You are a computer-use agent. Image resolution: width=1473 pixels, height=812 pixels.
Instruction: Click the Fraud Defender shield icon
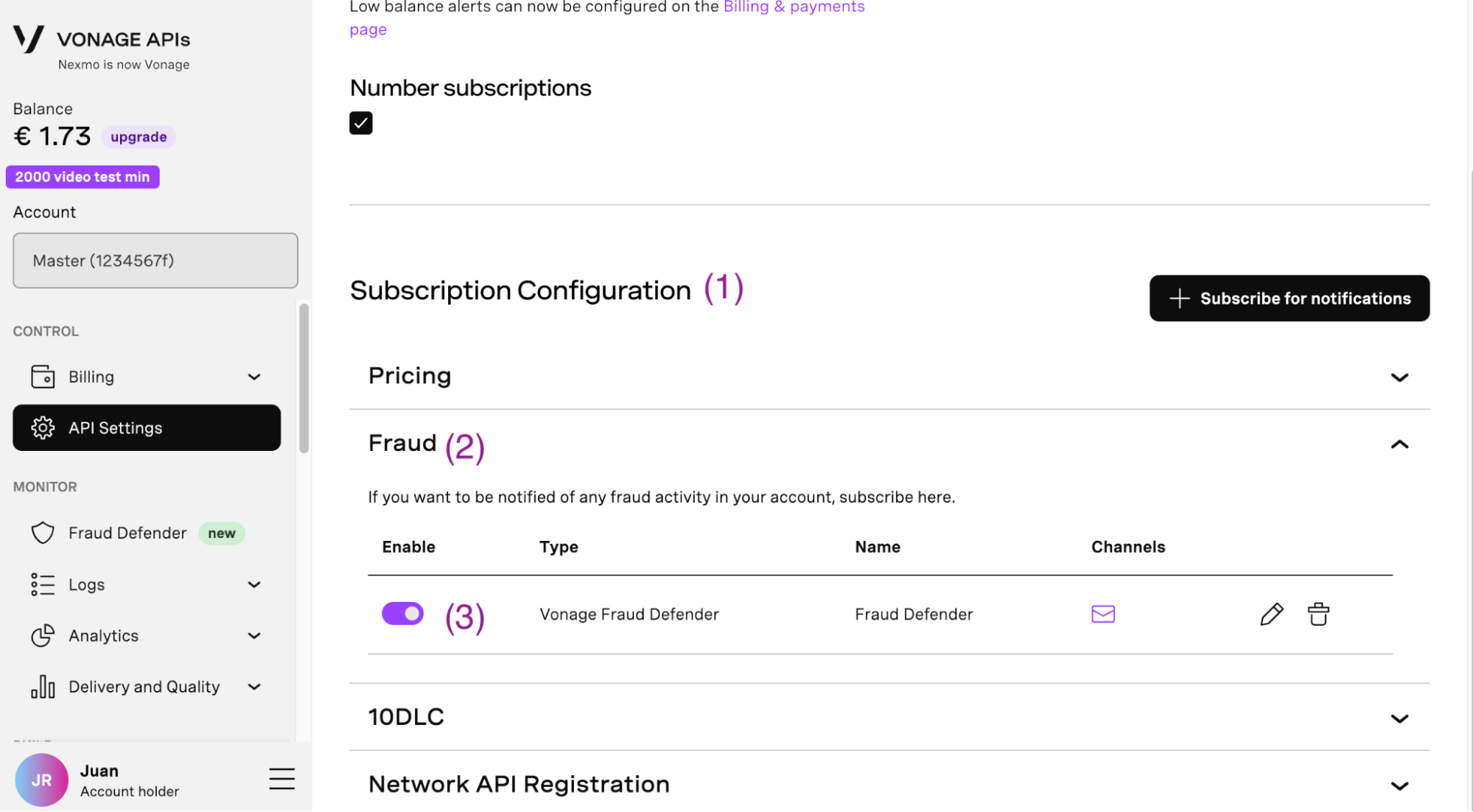coord(43,532)
